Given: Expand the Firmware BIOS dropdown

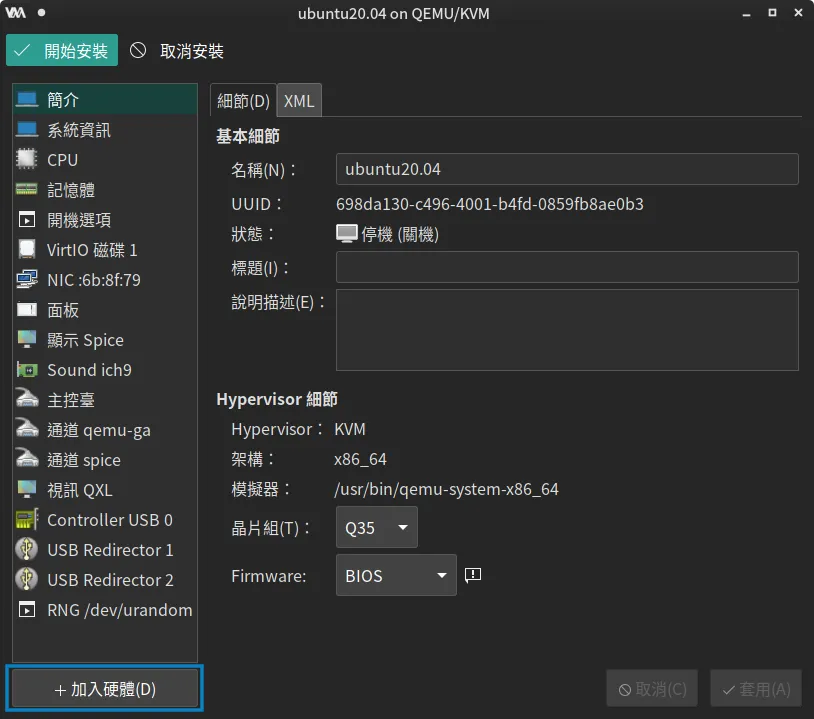Looking at the screenshot, I should tap(395, 576).
